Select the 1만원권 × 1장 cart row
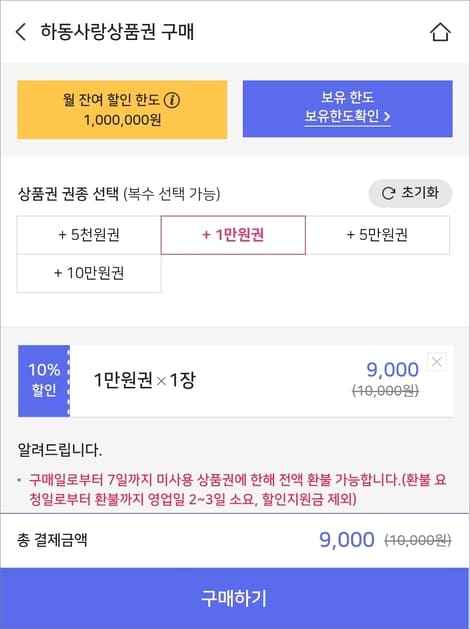 coord(236,381)
